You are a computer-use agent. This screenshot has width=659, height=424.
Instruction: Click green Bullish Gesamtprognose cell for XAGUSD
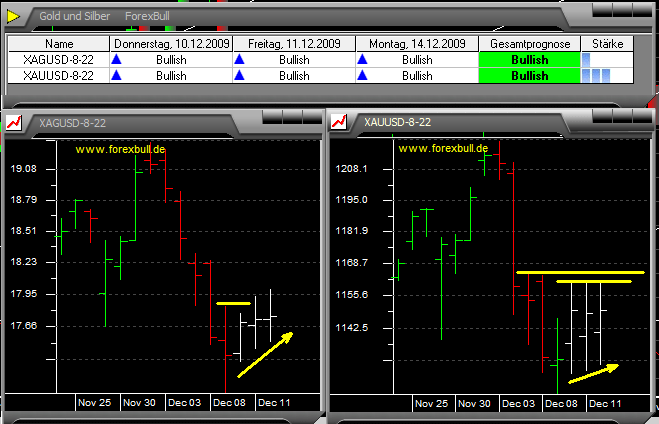pos(529,60)
